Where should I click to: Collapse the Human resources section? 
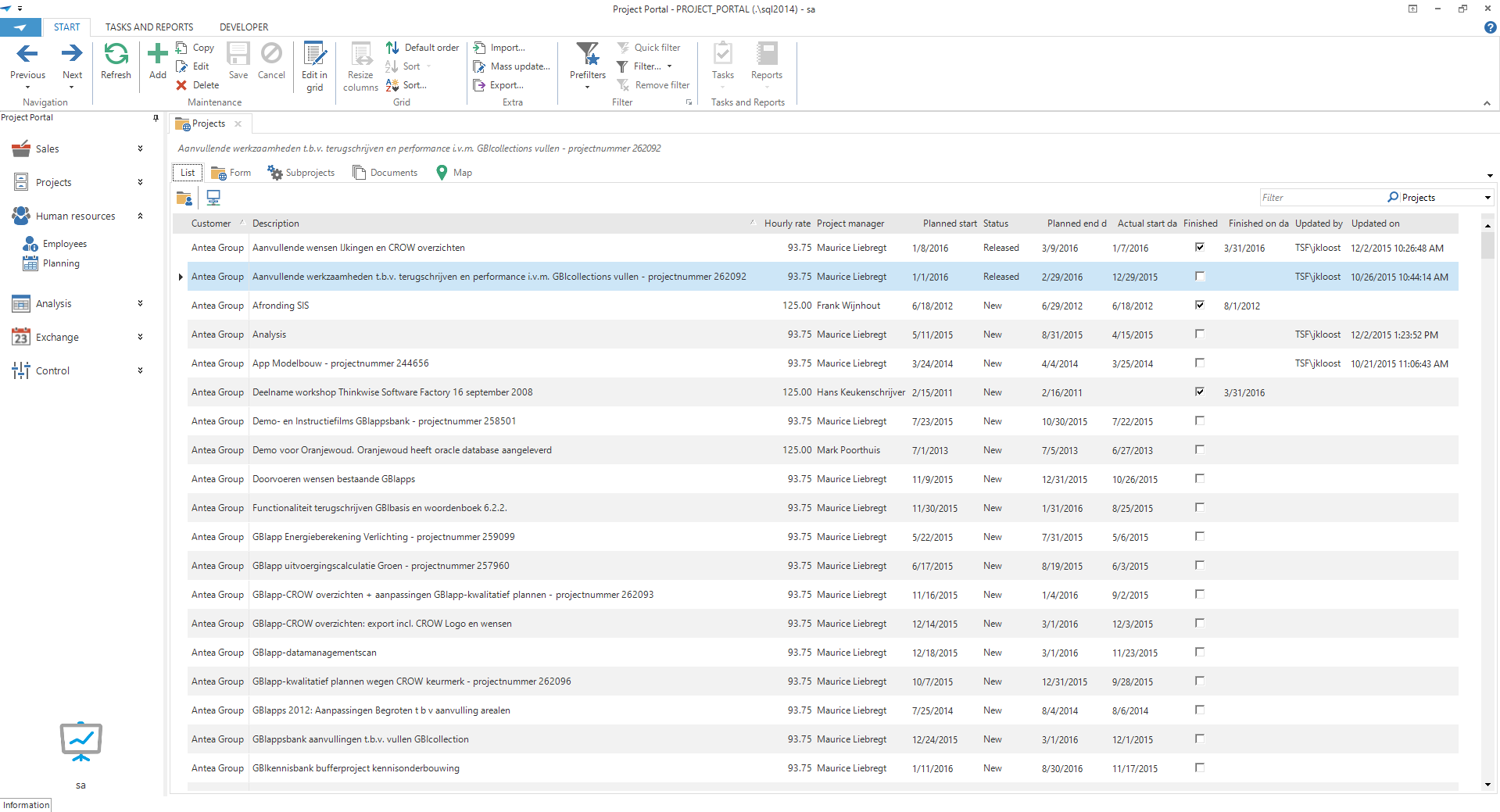140,216
